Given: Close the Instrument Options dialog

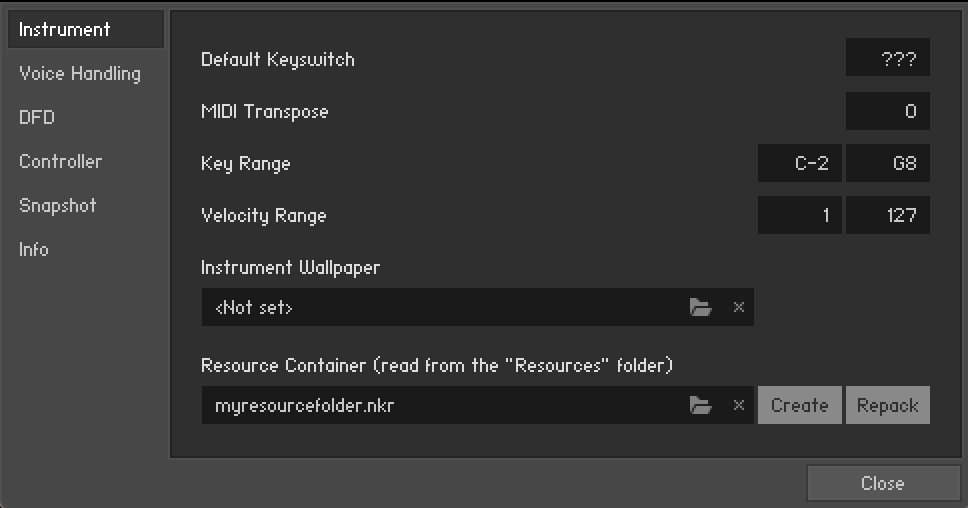Looking at the screenshot, I should pyautogui.click(x=882, y=484).
